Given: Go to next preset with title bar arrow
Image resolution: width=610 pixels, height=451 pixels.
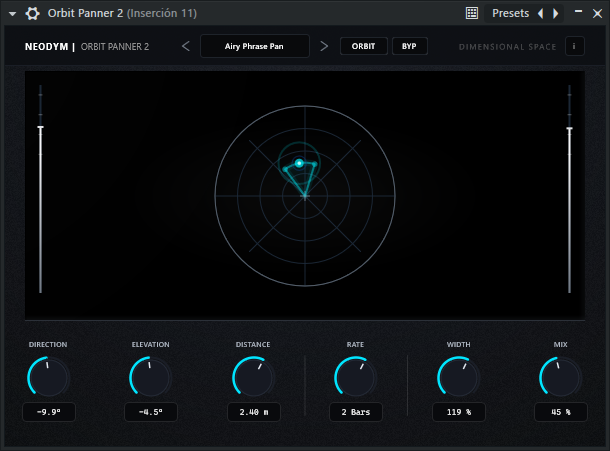Looking at the screenshot, I should pos(556,14).
